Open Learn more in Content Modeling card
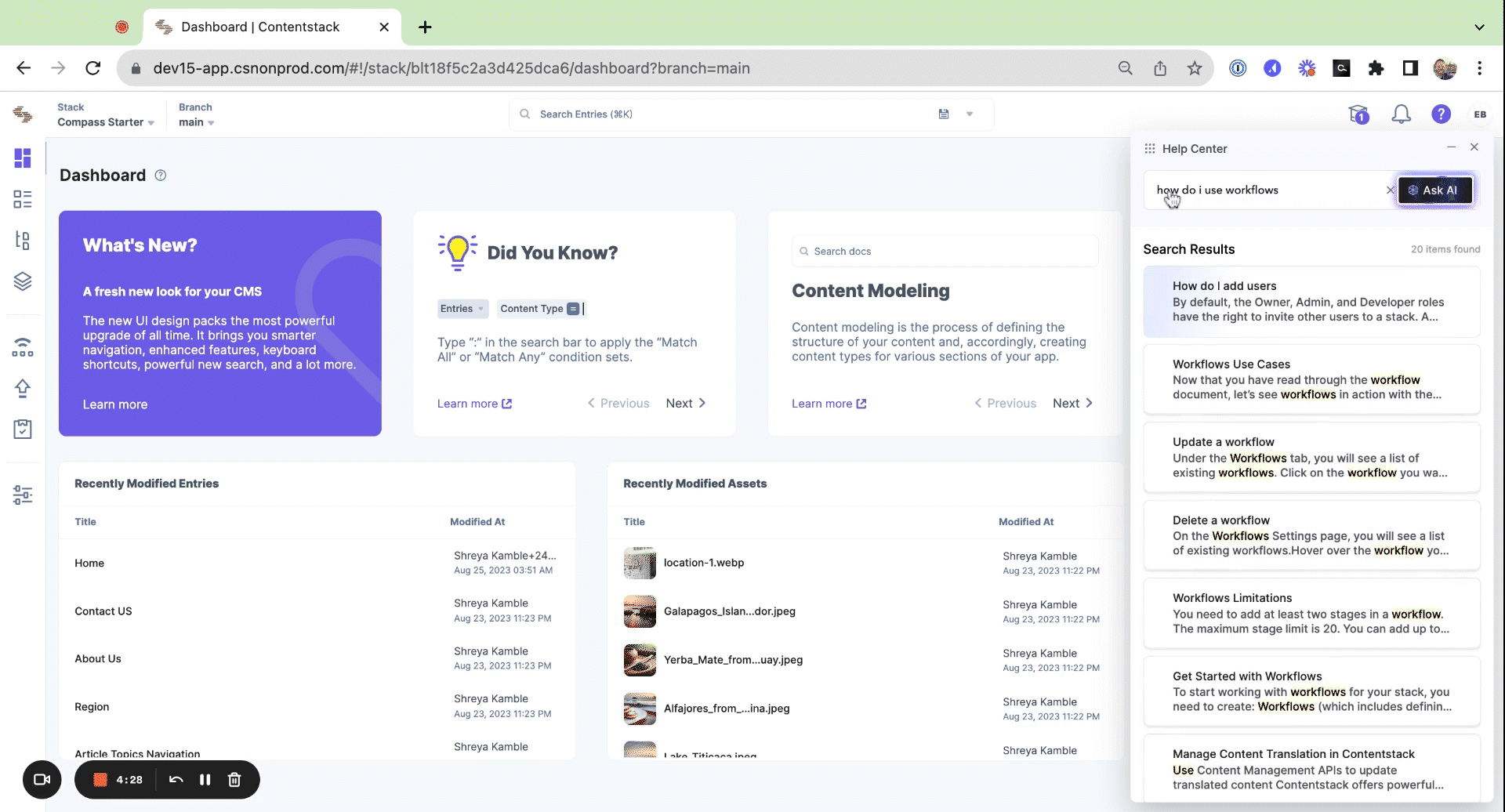The image size is (1505, 812). 829,404
